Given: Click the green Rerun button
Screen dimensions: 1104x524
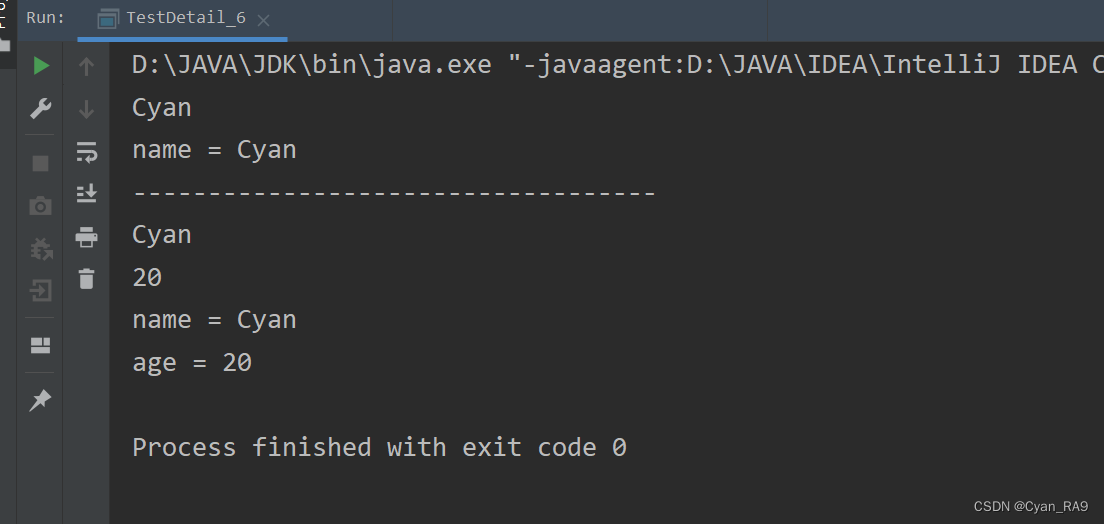Looking at the screenshot, I should click(x=40, y=66).
